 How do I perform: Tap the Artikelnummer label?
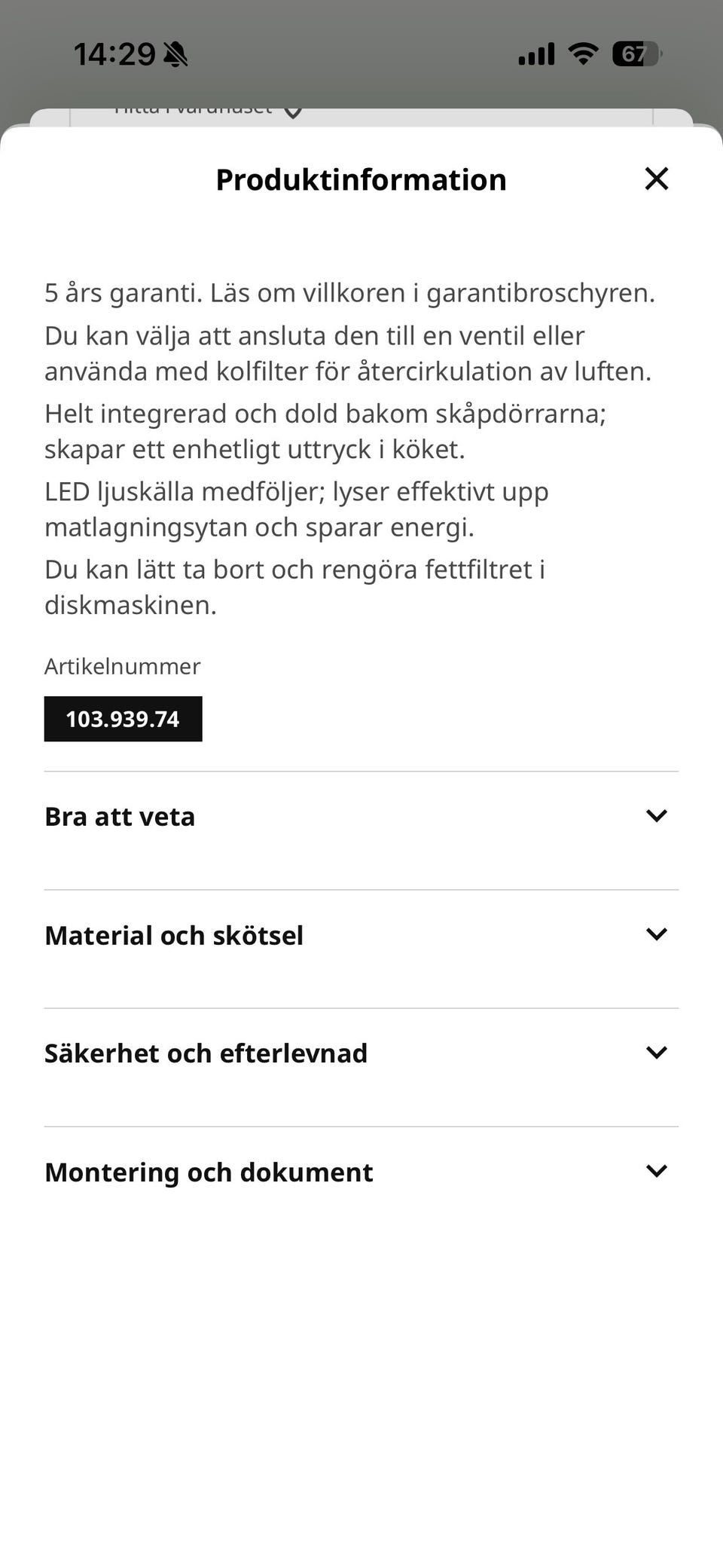pos(122,666)
